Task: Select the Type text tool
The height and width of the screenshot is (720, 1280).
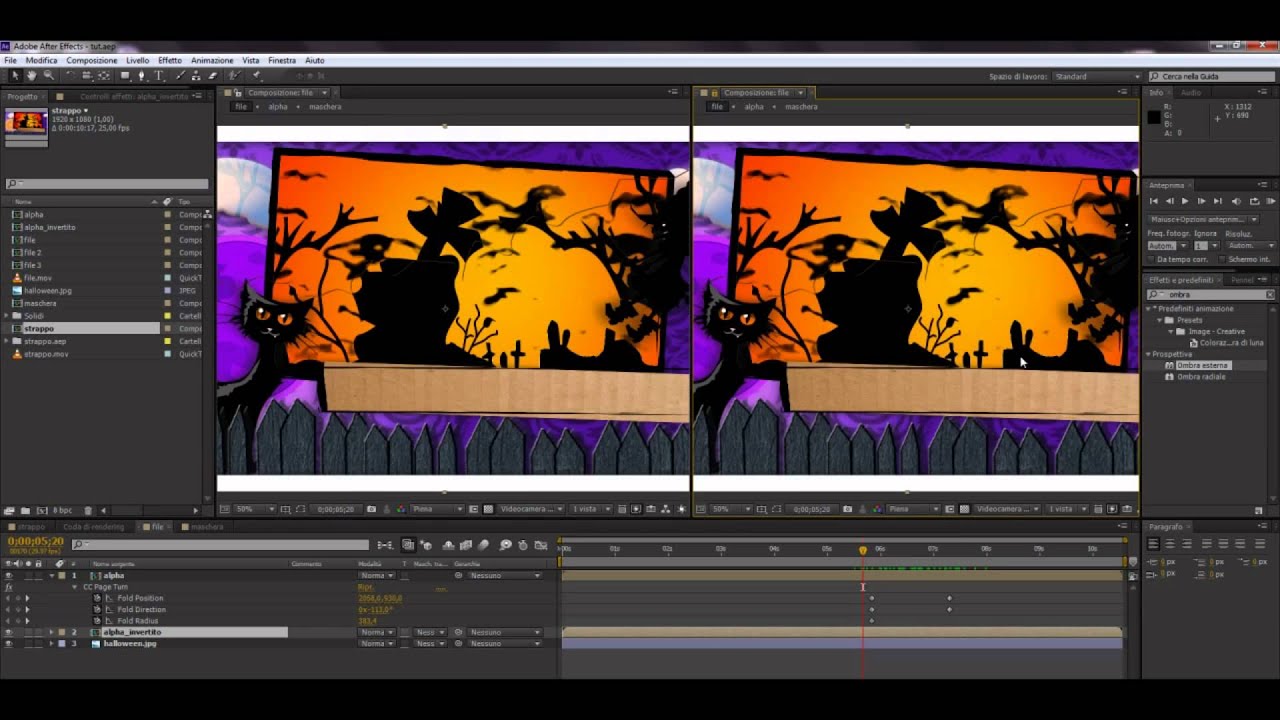Action: point(158,76)
